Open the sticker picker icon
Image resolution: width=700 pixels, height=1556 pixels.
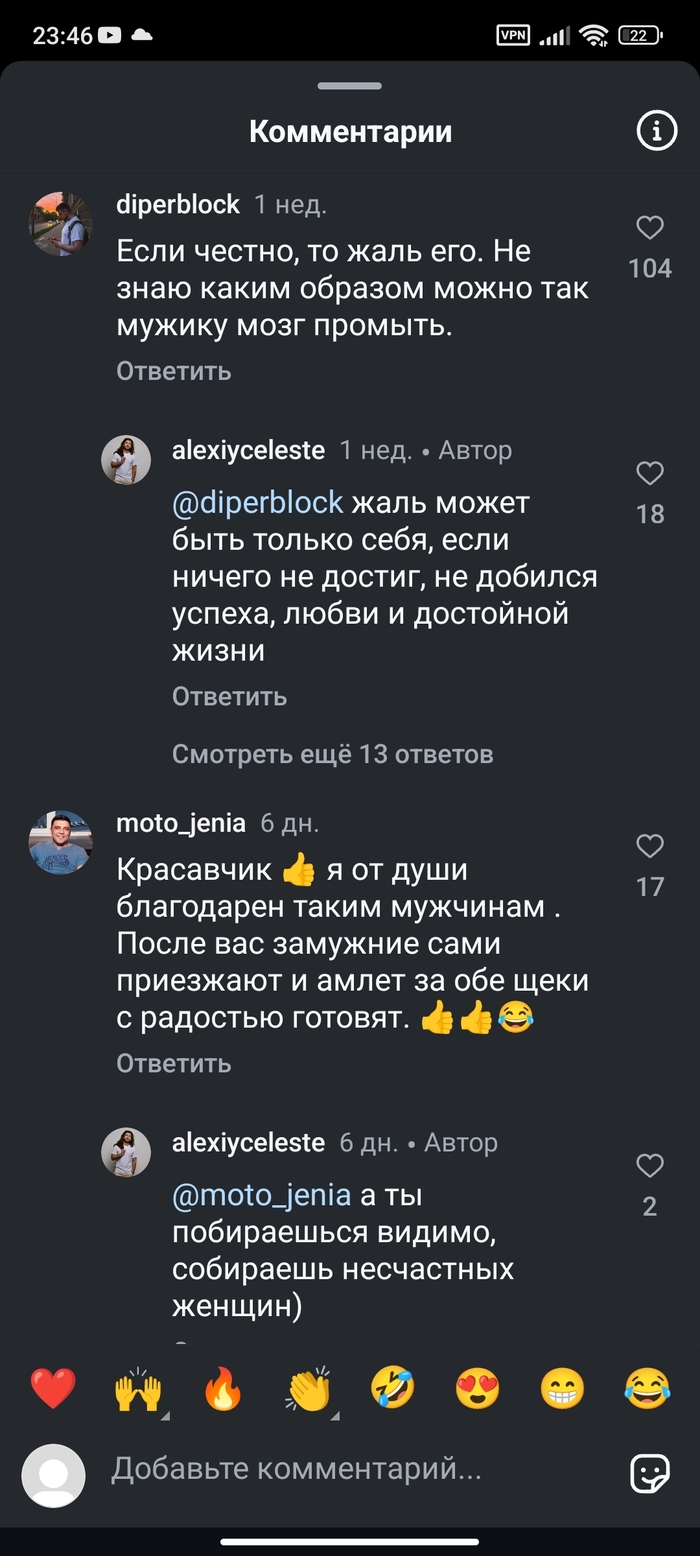(649, 1472)
